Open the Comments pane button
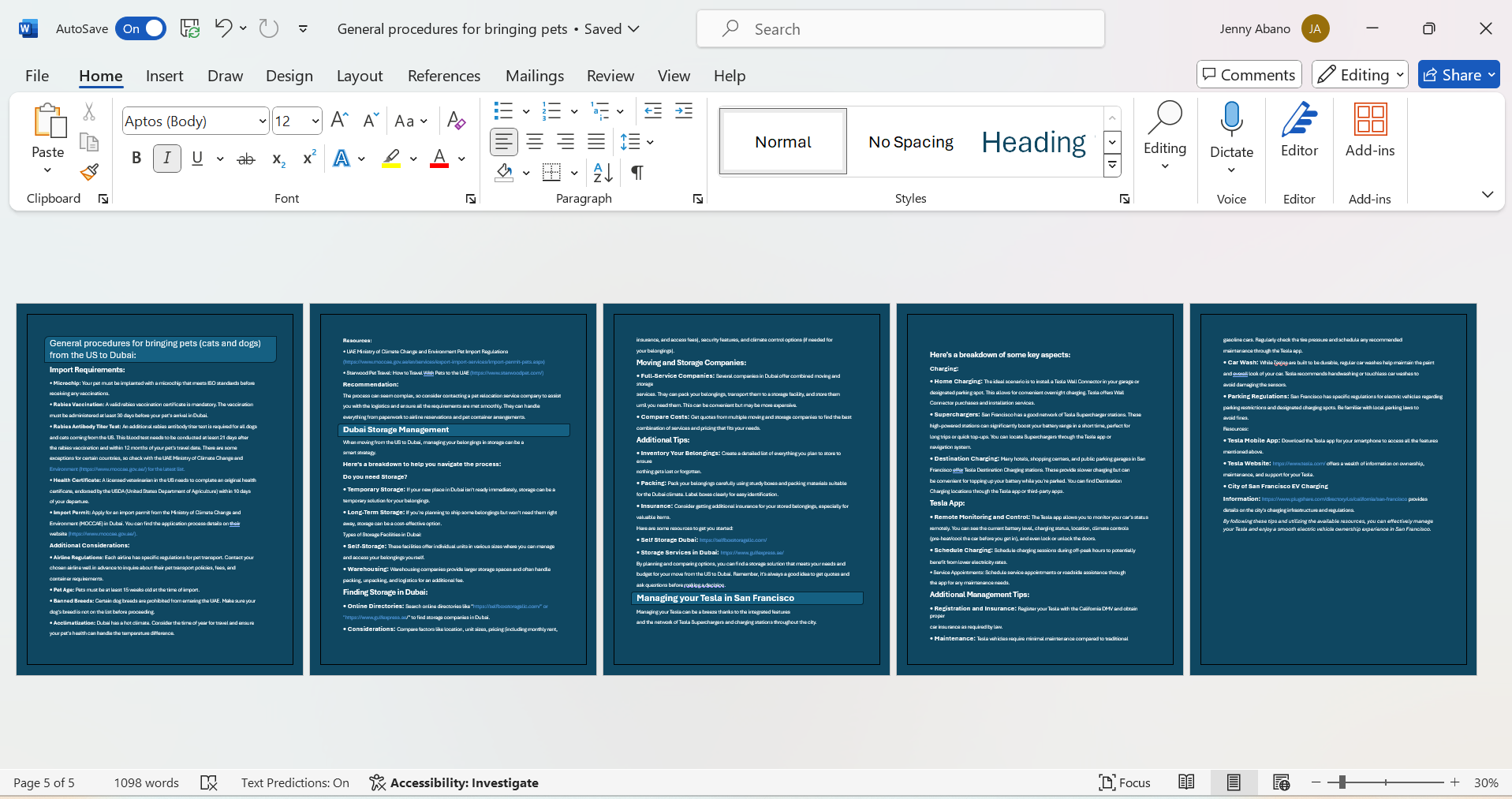This screenshot has height=799, width=1512. pos(1249,75)
